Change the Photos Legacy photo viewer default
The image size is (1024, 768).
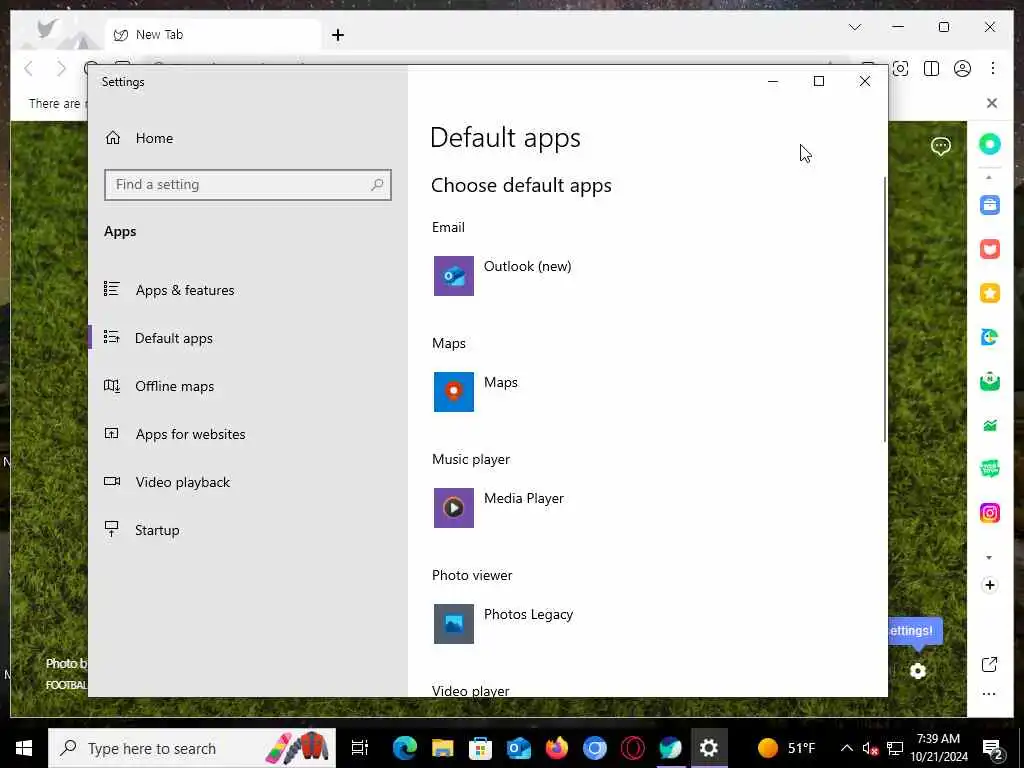pyautogui.click(x=504, y=624)
